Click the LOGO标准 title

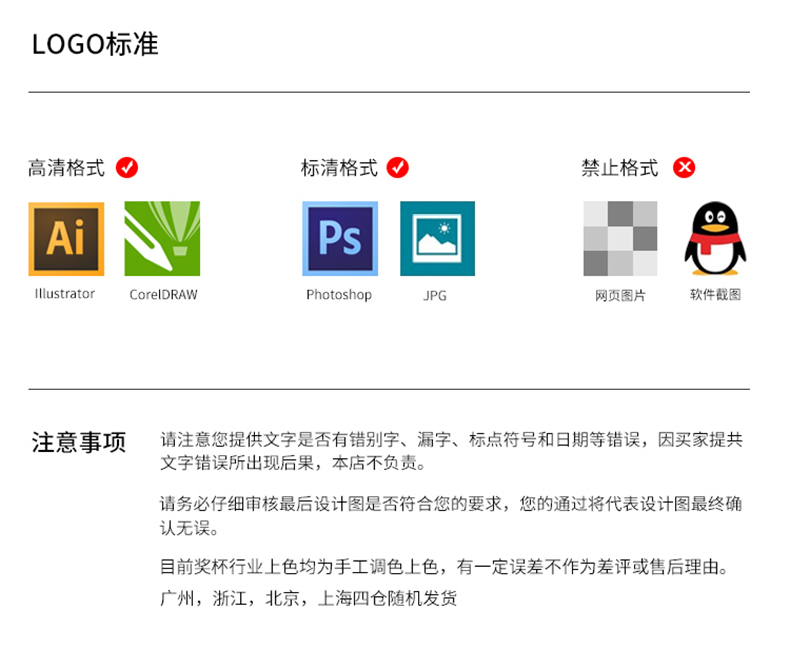(x=95, y=44)
